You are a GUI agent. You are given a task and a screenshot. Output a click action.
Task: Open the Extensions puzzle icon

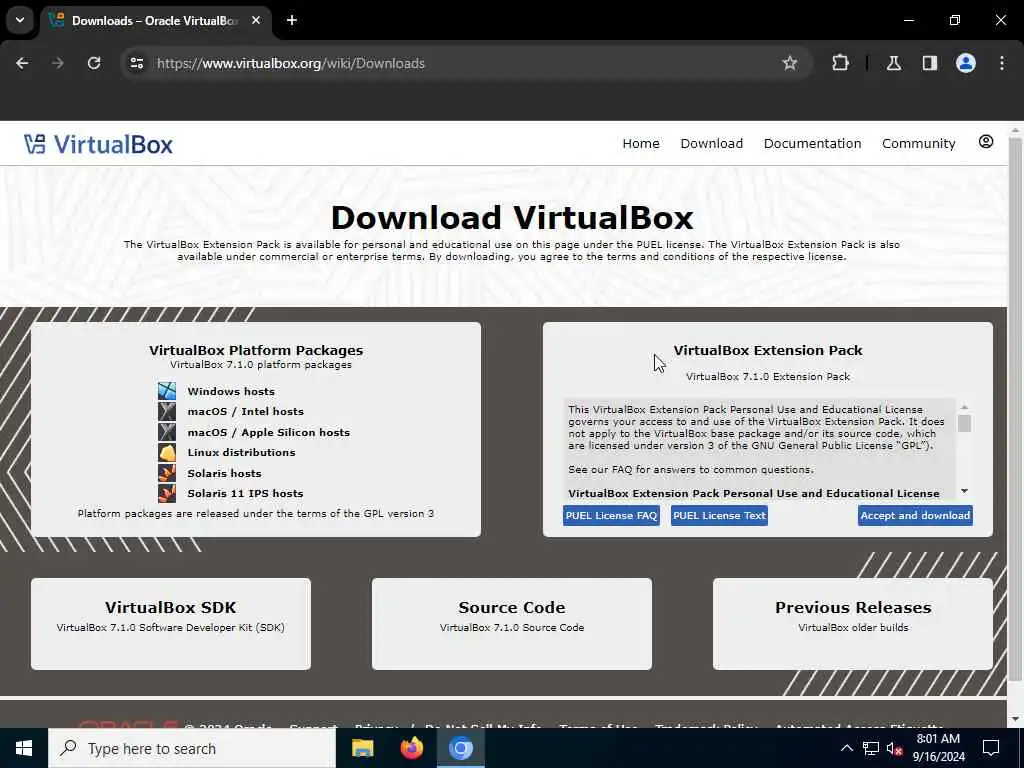(840, 63)
